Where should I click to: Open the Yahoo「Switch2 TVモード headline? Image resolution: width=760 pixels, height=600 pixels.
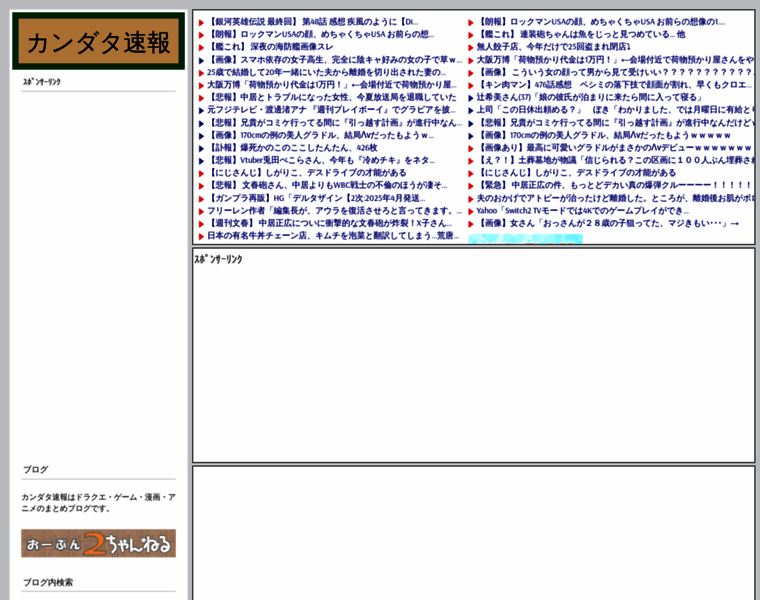coord(583,211)
